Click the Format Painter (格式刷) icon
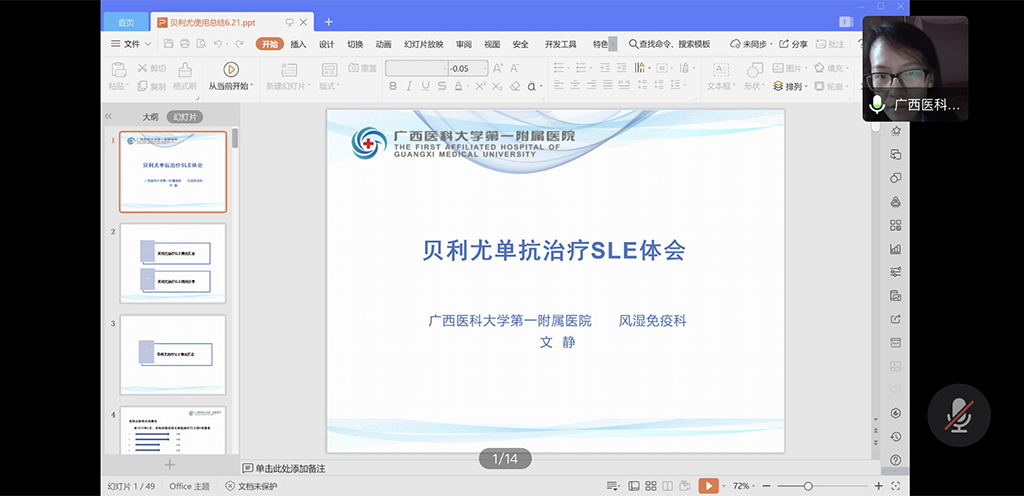Image resolution: width=1024 pixels, height=496 pixels. pos(185,69)
